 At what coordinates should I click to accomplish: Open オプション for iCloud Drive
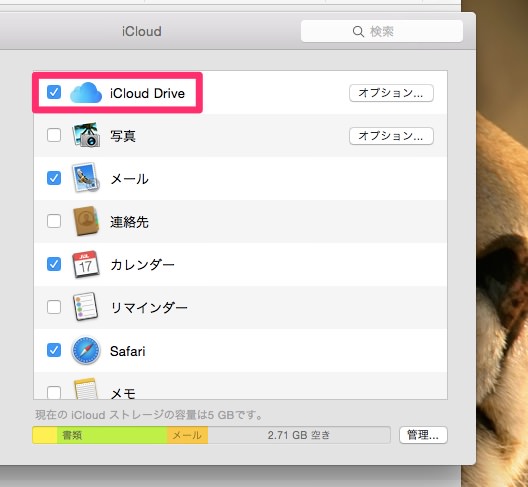pos(391,93)
